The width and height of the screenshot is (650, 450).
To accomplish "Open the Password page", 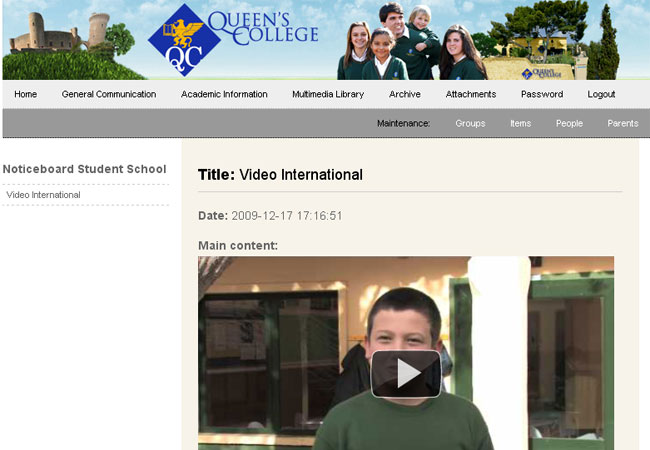I will 542,94.
